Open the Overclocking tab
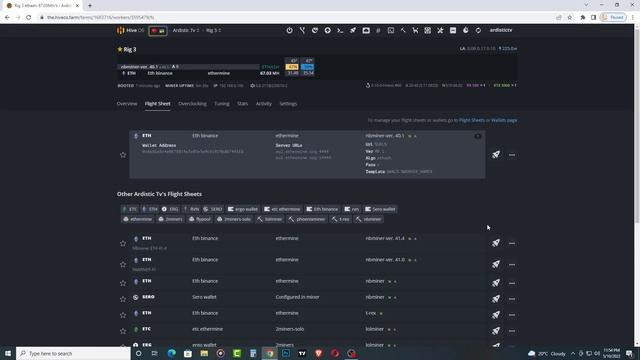The width and height of the screenshot is (640, 360). click(x=192, y=104)
